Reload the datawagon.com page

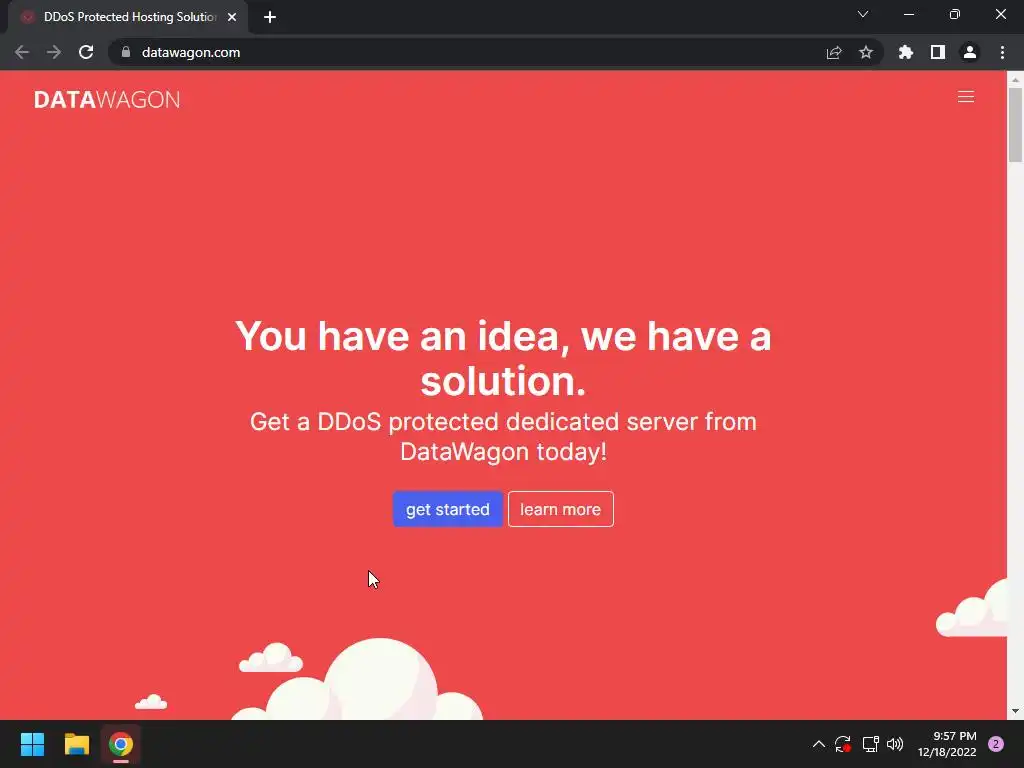(86, 52)
